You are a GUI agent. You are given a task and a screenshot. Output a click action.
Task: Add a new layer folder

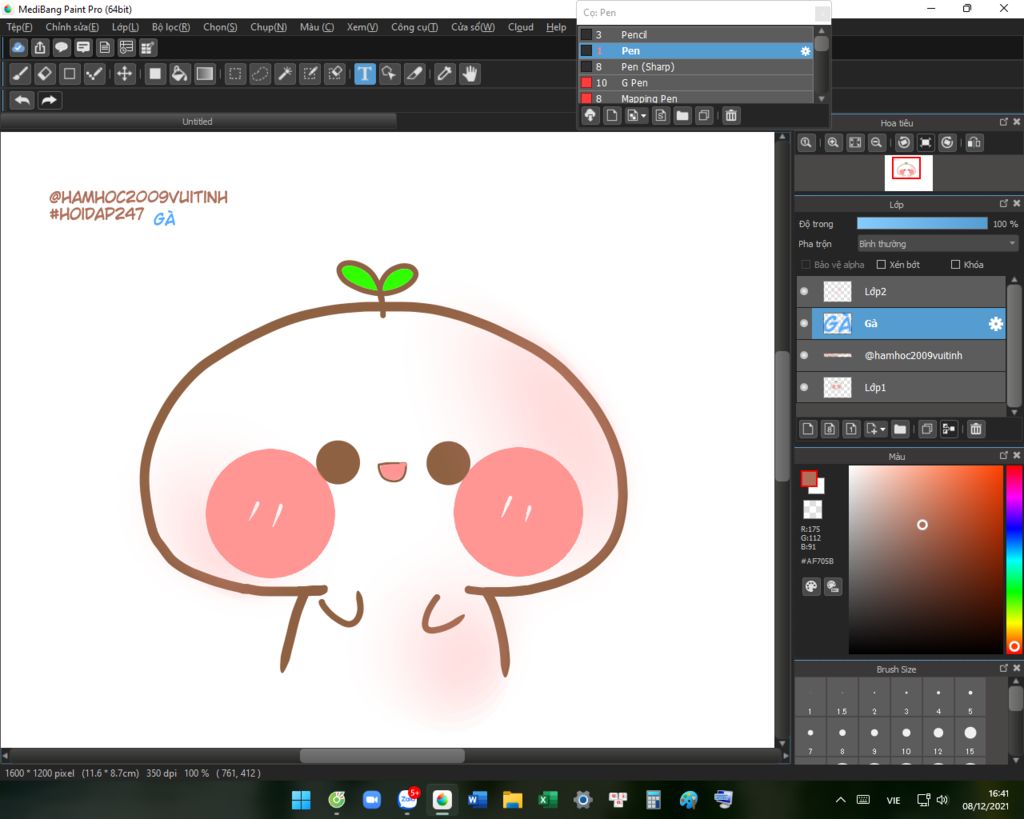(900, 429)
